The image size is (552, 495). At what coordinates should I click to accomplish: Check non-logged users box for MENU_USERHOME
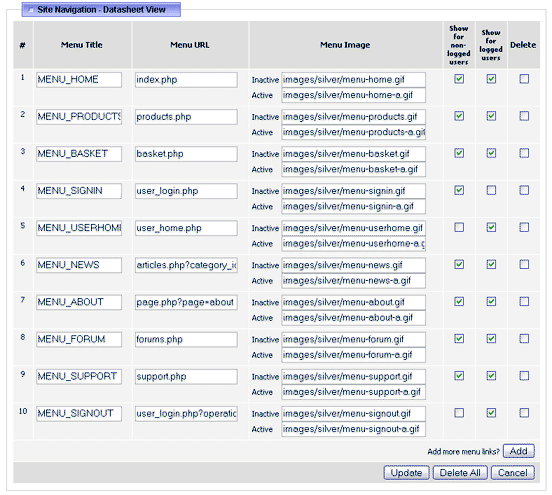[459, 227]
